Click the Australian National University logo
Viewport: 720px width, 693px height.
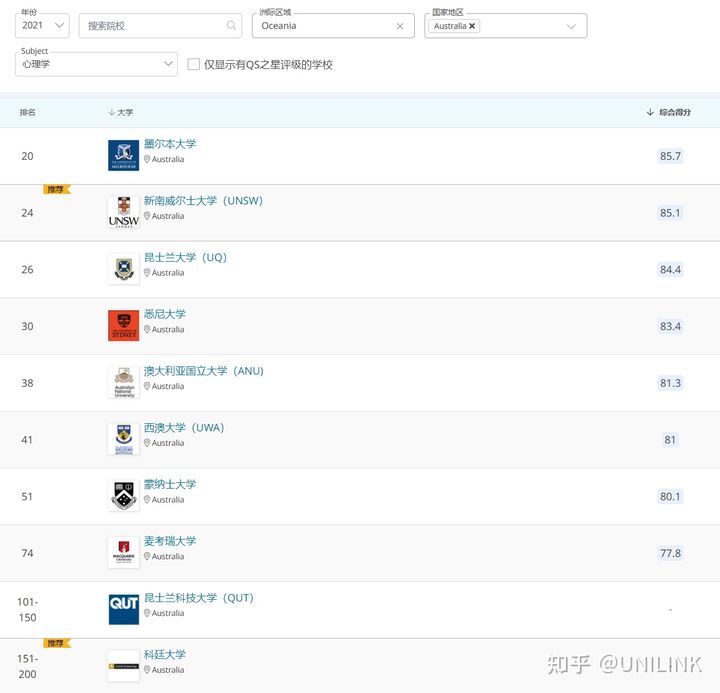tap(124, 382)
